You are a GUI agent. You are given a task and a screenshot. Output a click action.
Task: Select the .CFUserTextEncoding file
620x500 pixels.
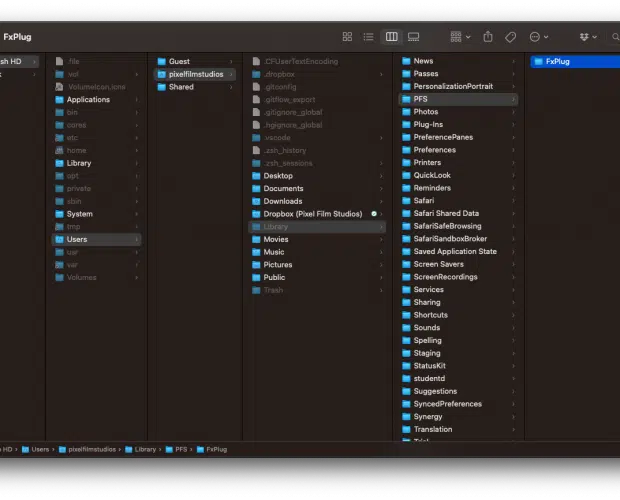point(318,61)
